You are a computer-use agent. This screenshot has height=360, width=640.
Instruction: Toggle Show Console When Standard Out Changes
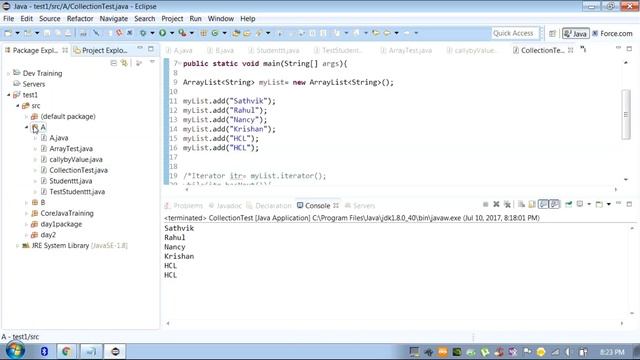pyautogui.click(x=543, y=204)
